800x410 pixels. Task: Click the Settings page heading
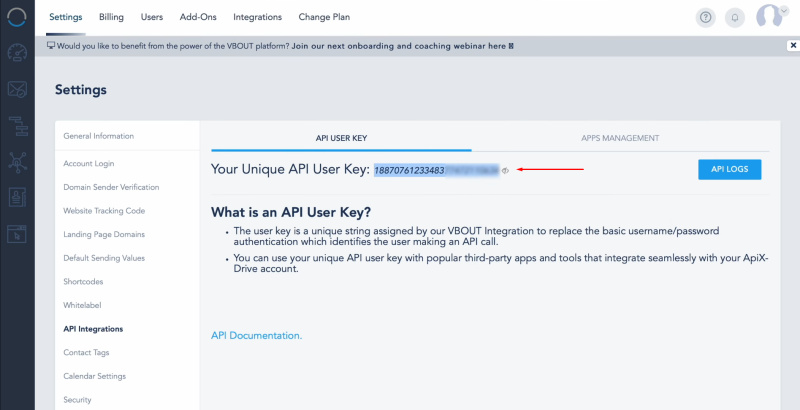click(81, 90)
